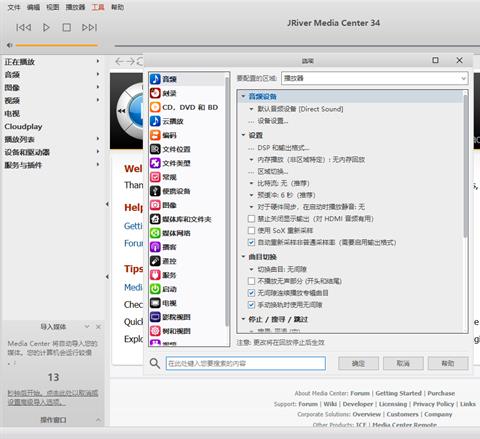This screenshot has width=480, height=439.
Task: Expand 播放列表 in the left tree
Action: 98,139
